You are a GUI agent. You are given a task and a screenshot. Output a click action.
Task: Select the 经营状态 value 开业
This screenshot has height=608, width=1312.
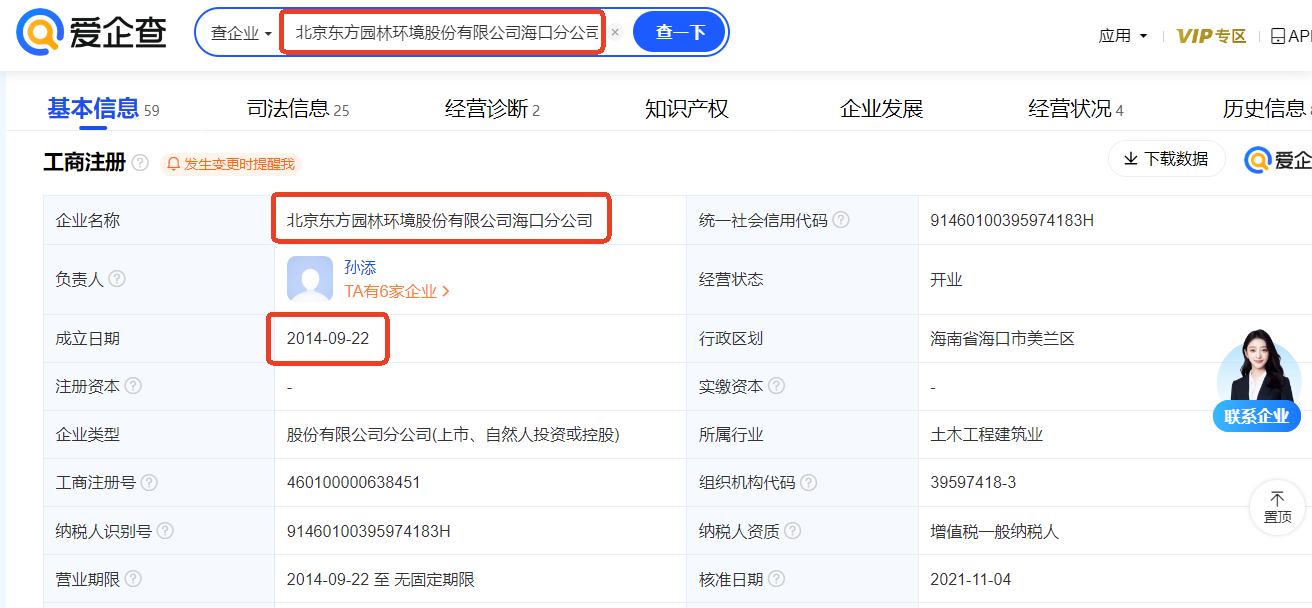946,279
